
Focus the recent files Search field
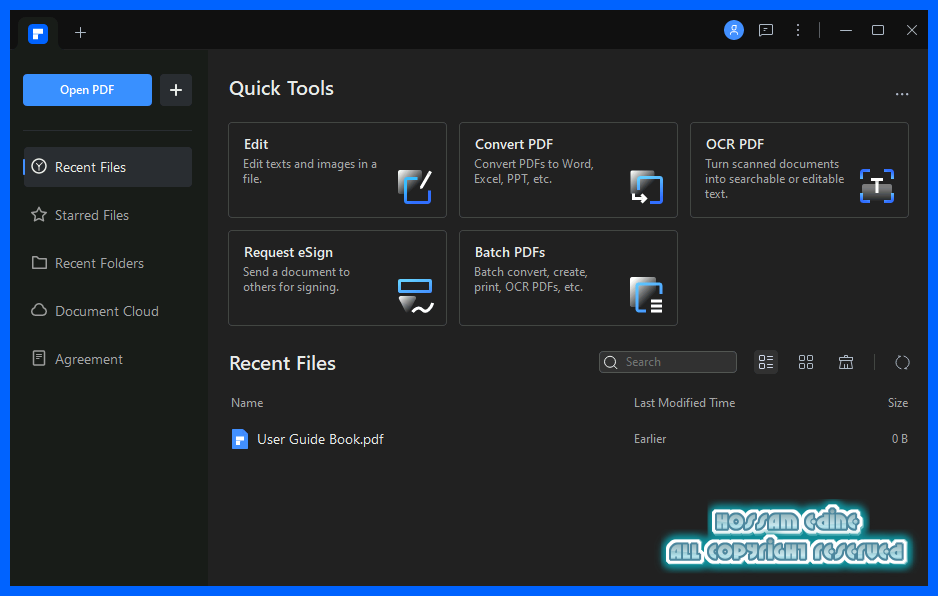[x=668, y=362]
